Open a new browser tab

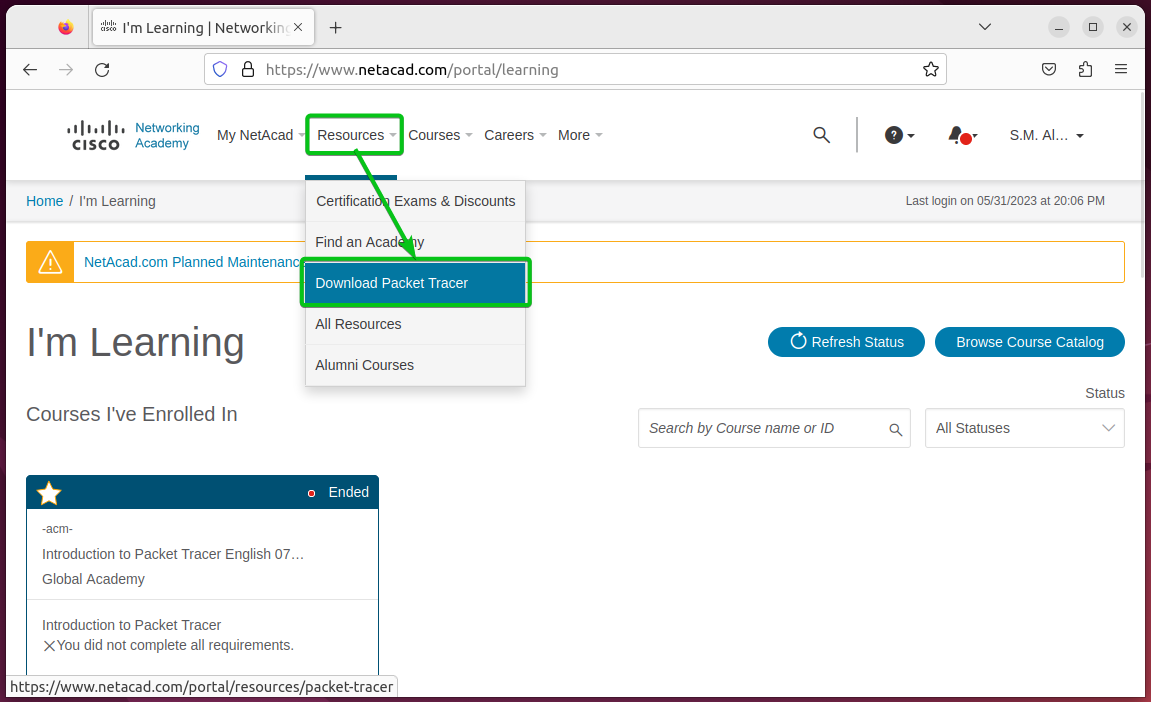click(x=335, y=28)
